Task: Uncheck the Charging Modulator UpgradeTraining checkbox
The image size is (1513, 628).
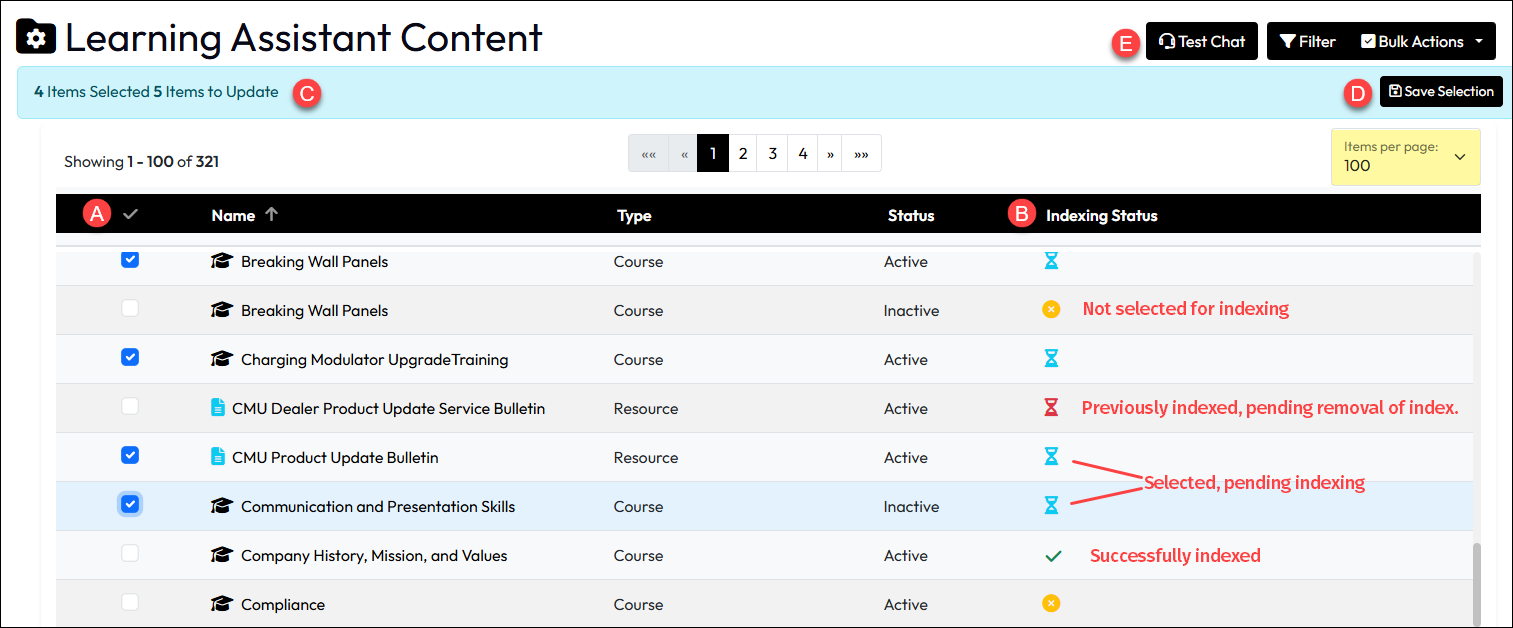Action: coord(130,358)
